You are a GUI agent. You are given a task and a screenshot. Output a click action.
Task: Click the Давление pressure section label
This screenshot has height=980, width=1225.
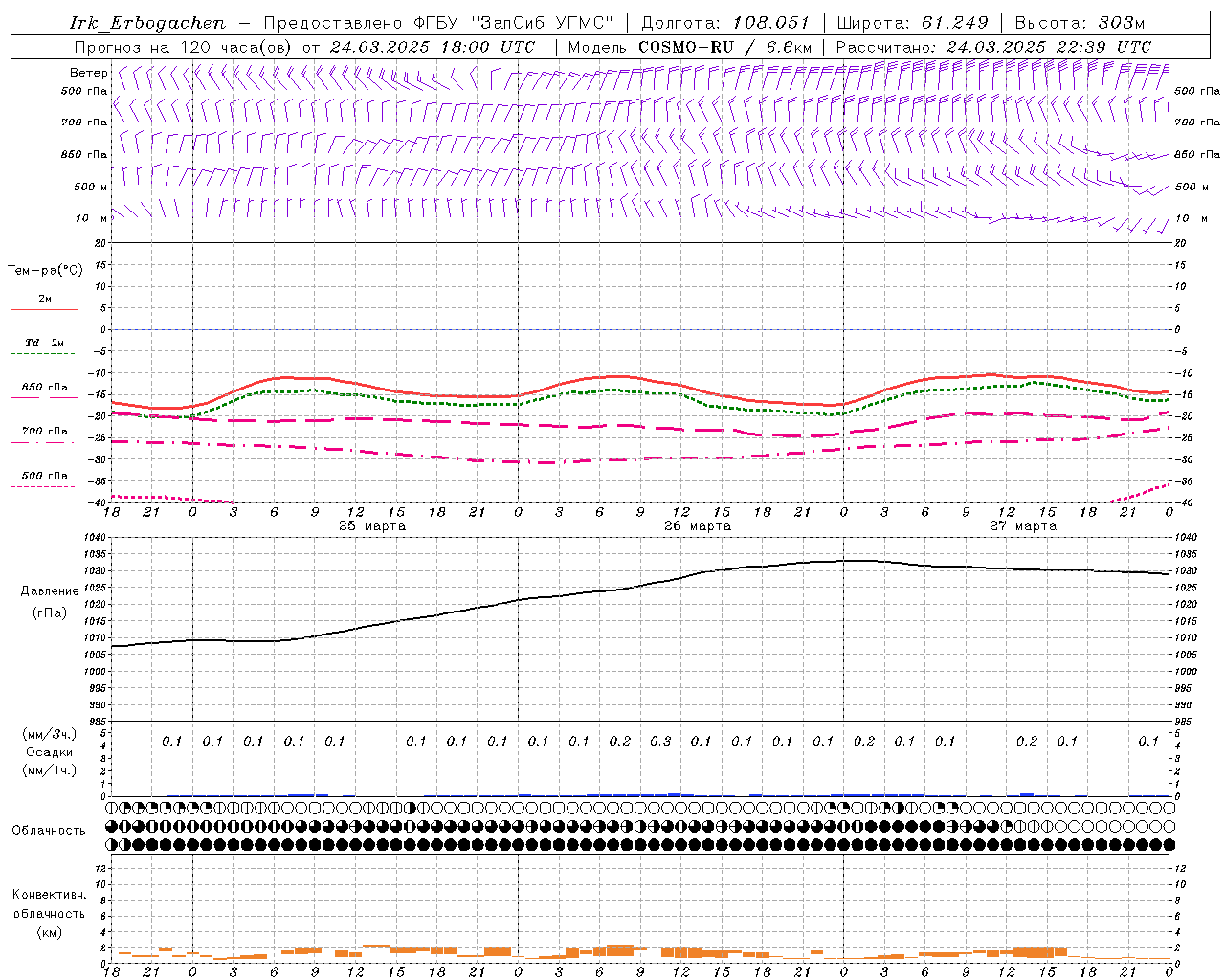click(x=50, y=591)
